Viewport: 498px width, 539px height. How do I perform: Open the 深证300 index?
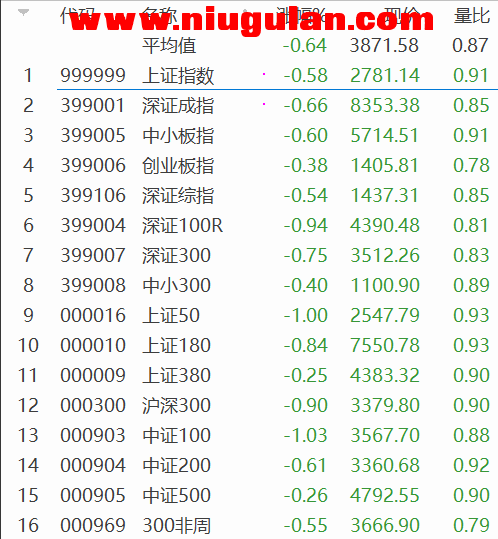point(176,255)
